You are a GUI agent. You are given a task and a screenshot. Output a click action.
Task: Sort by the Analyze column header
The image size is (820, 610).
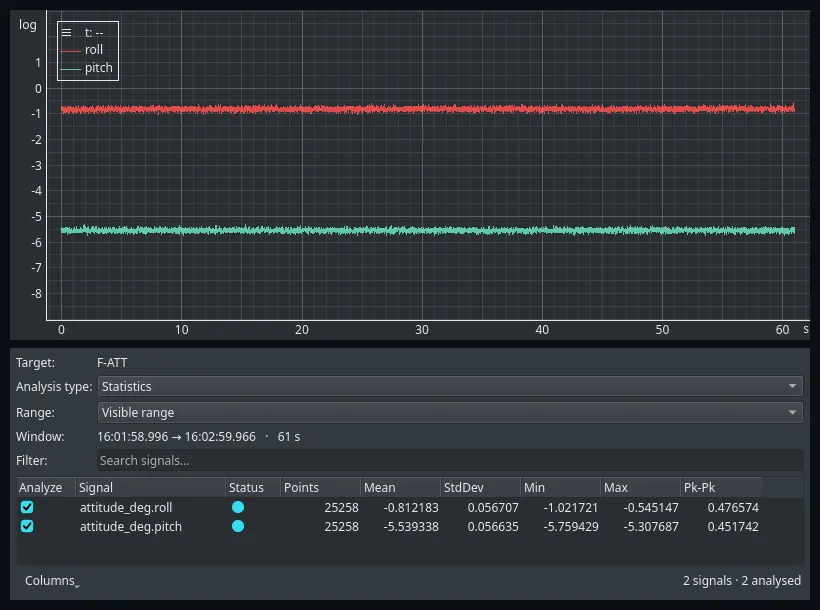pyautogui.click(x=46, y=488)
